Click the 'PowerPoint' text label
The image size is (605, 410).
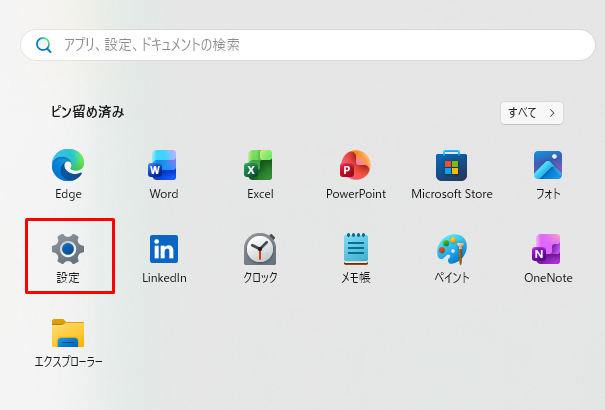click(355, 194)
